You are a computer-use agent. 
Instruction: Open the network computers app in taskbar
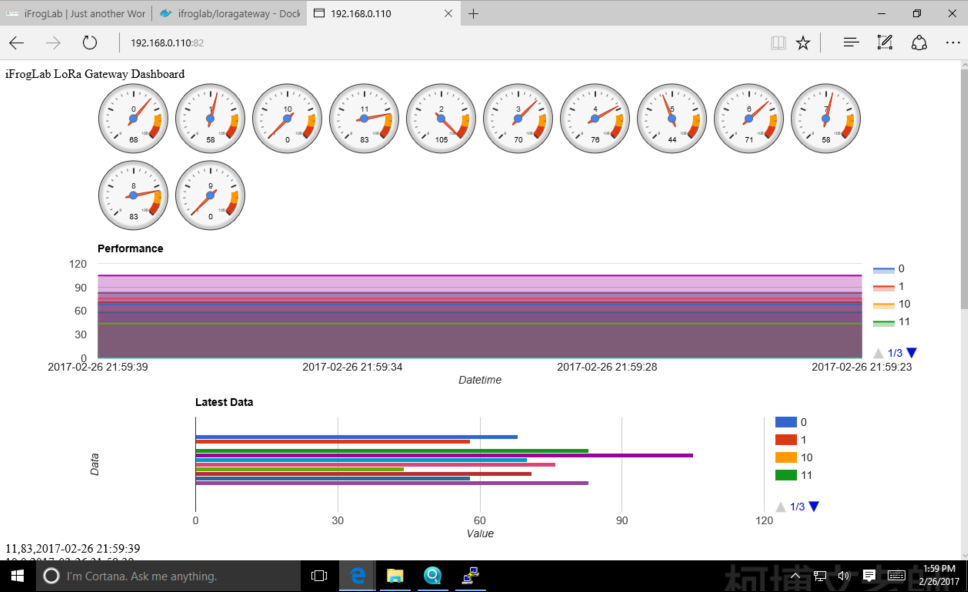click(470, 576)
